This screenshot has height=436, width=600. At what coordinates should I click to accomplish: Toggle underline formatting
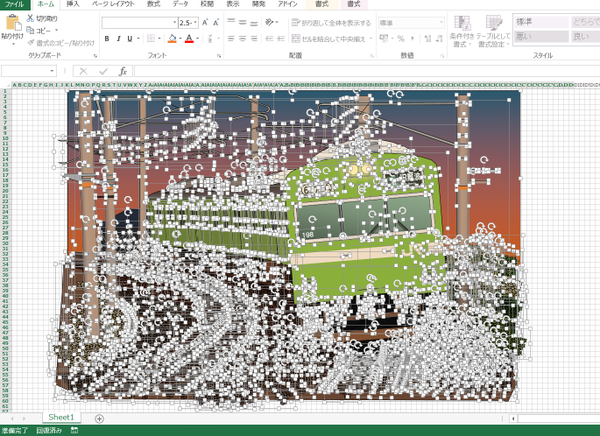[x=130, y=39]
